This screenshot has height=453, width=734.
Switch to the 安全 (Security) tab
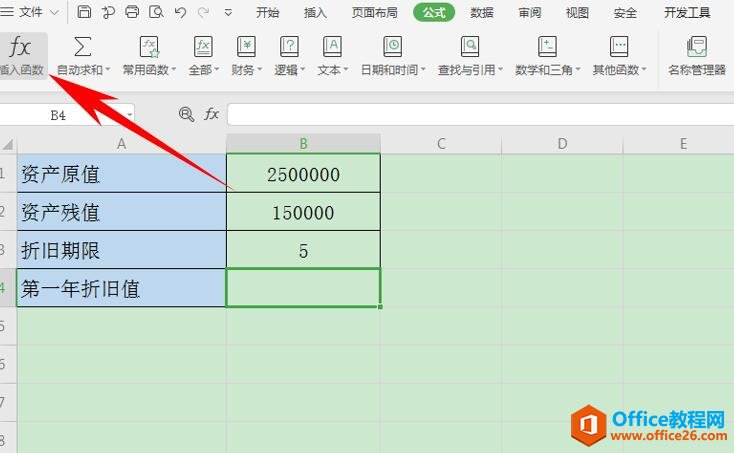click(625, 13)
